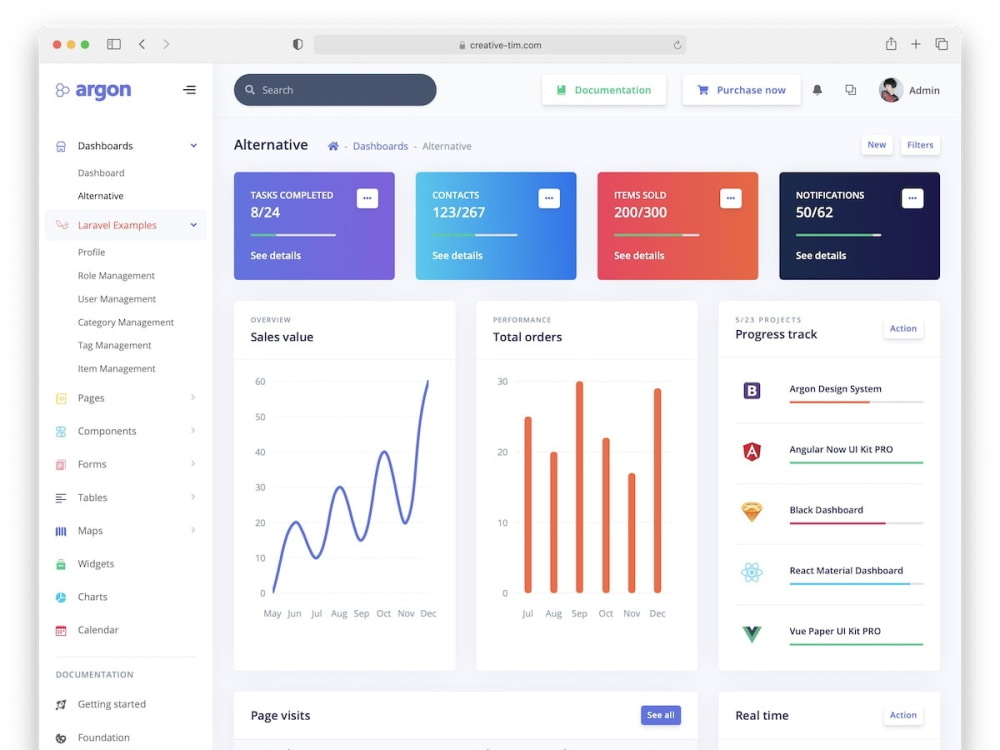
Task: Click the notification bell icon
Action: pos(817,90)
